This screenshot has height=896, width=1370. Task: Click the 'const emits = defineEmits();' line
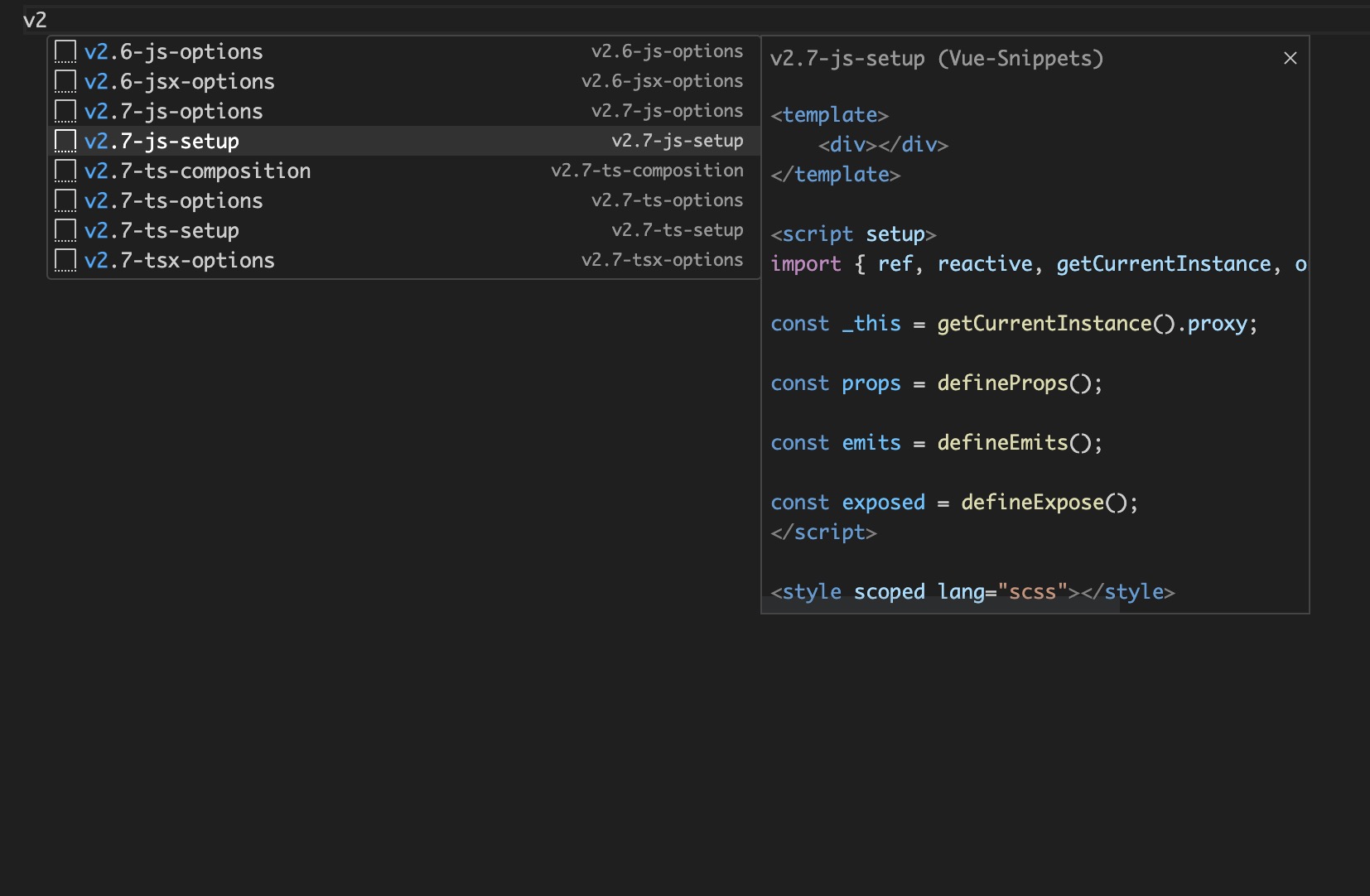937,443
